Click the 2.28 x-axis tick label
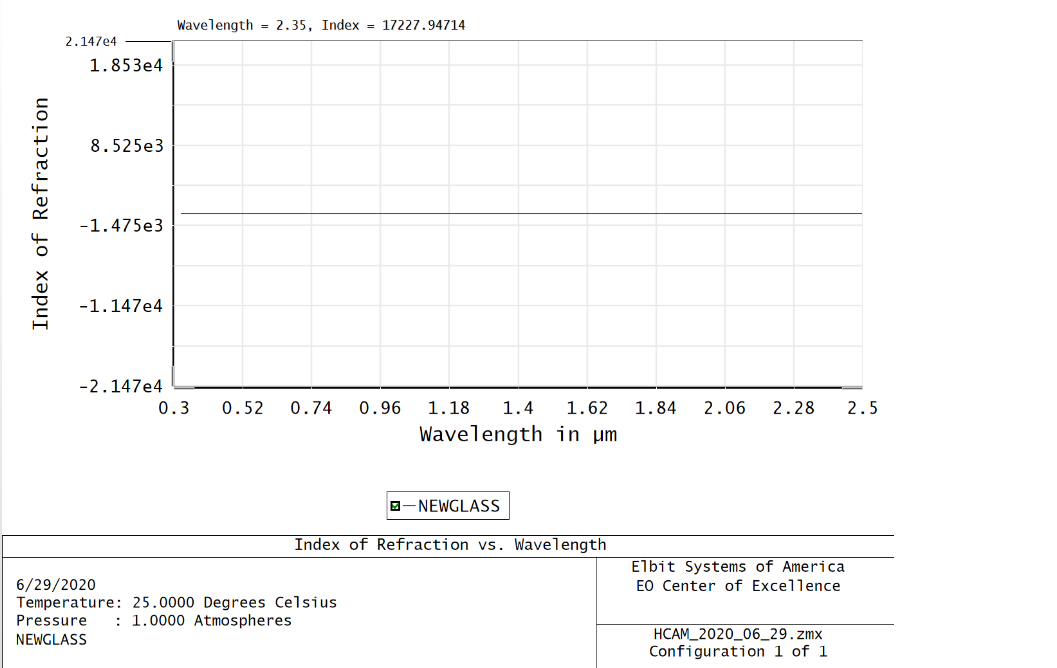The width and height of the screenshot is (1057, 668). tap(793, 408)
